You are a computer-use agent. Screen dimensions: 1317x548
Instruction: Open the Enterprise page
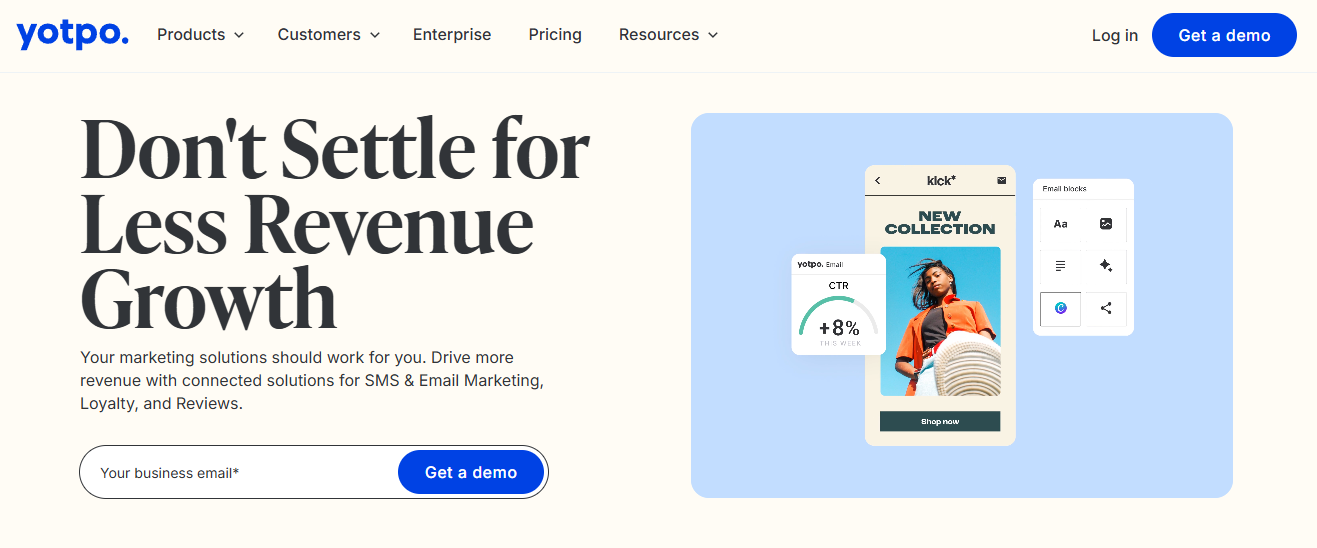452,35
